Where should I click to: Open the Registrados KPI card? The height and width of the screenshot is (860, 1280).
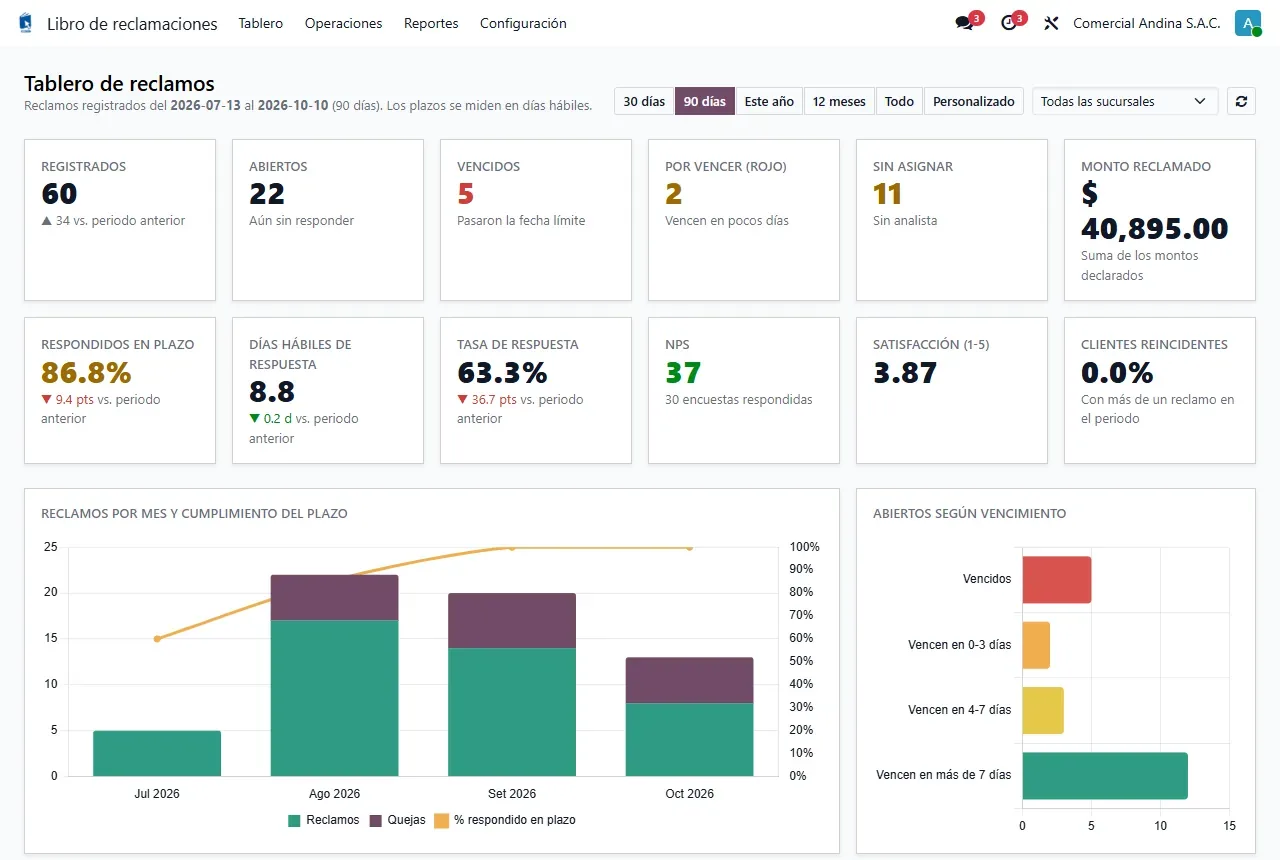pos(120,220)
